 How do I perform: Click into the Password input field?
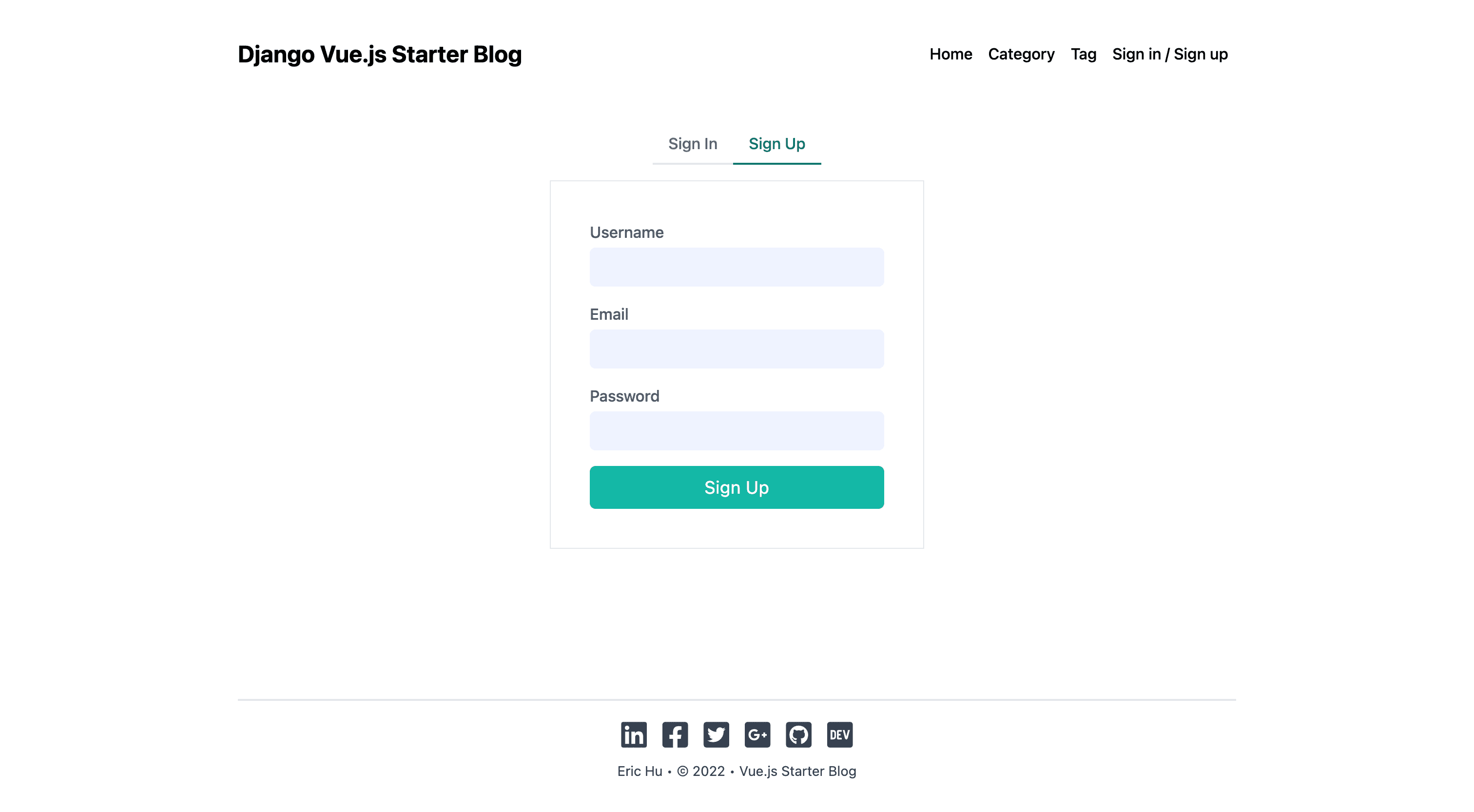point(737,430)
